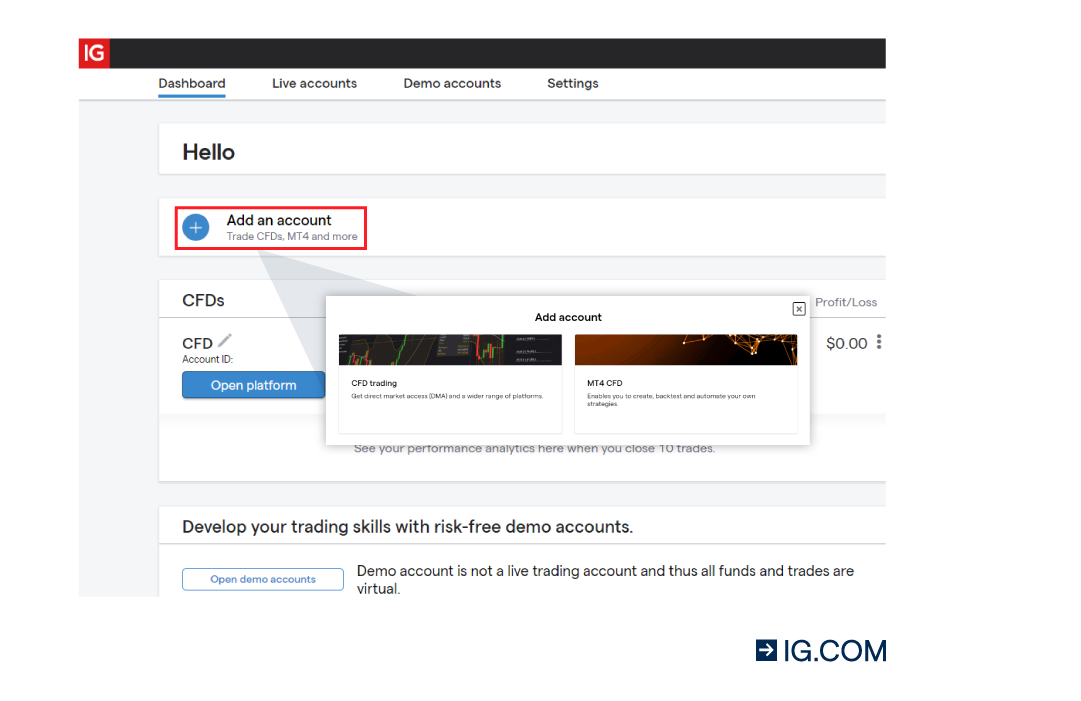Go to the Settings tab
Viewport: 1081px width, 701px height.
572,83
